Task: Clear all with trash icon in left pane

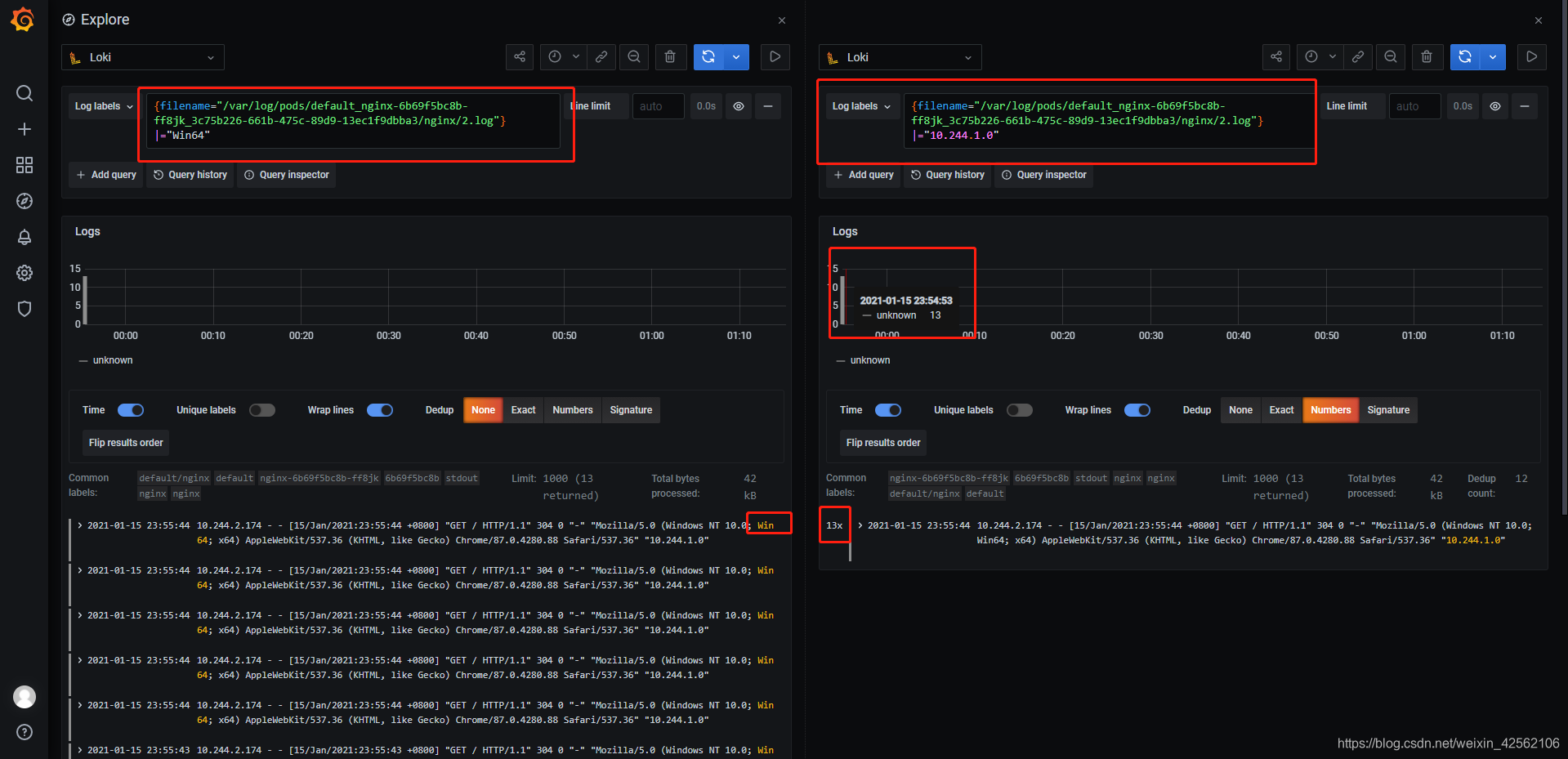Action: click(x=670, y=57)
